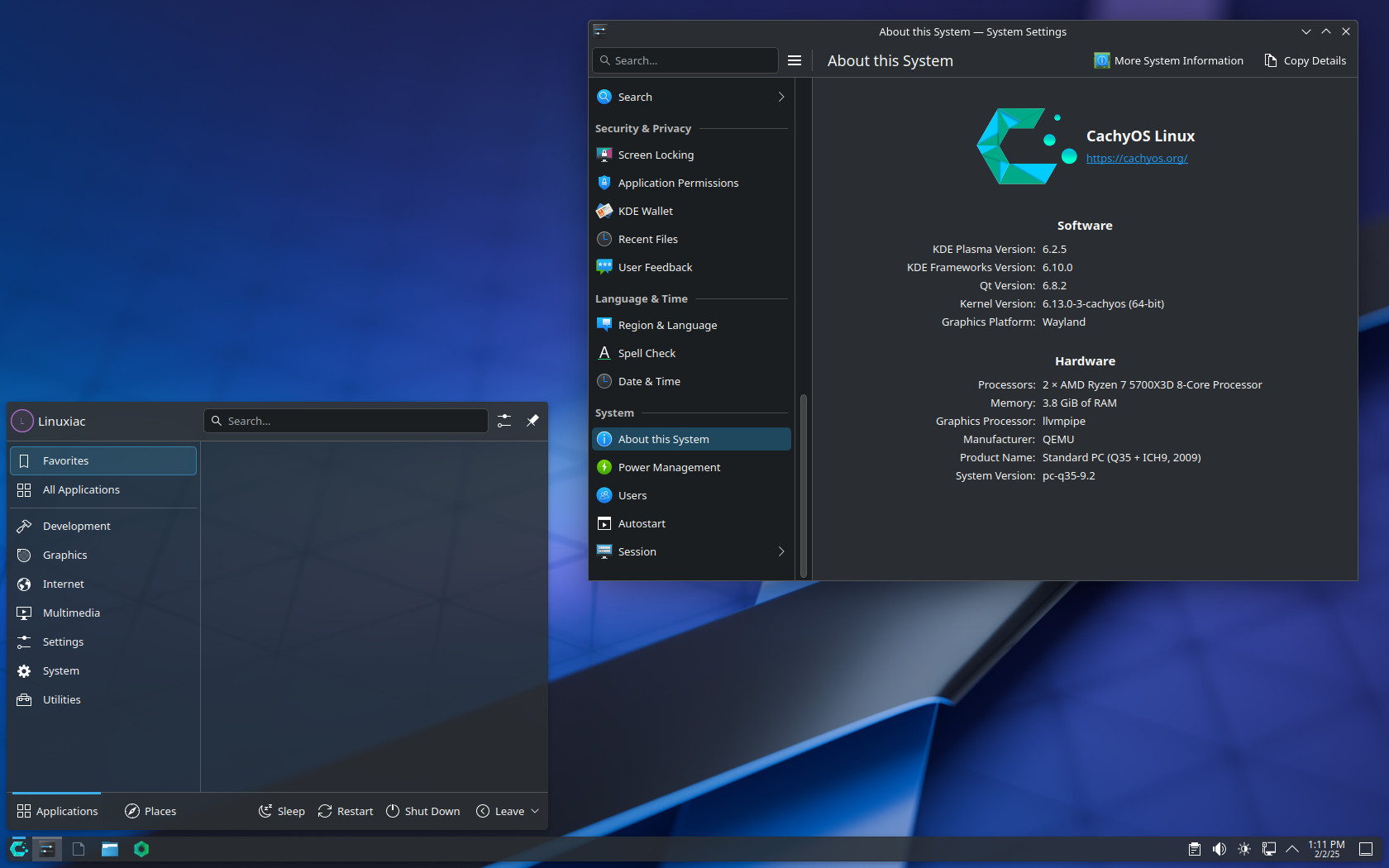Open the clipboard tray icon

(1195, 848)
